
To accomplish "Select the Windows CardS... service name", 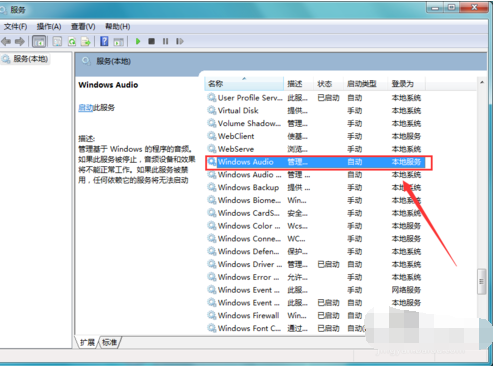I will pos(249,213).
